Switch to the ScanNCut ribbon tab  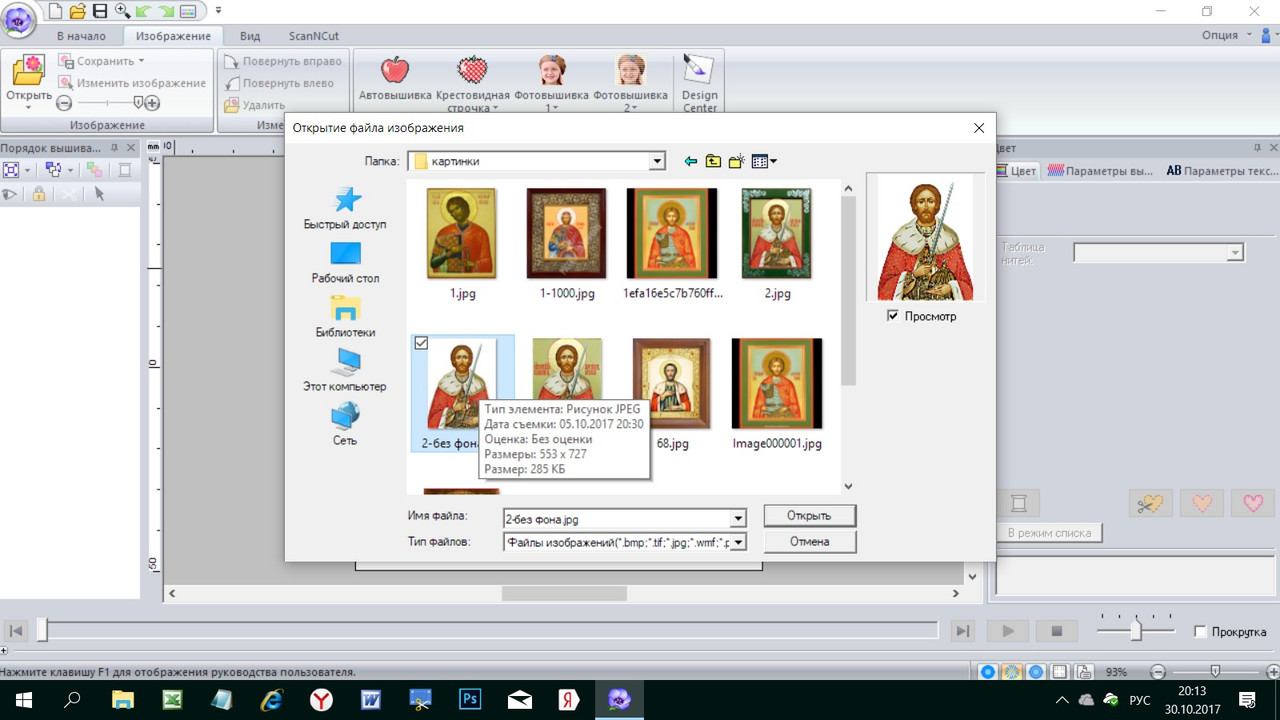tap(313, 36)
